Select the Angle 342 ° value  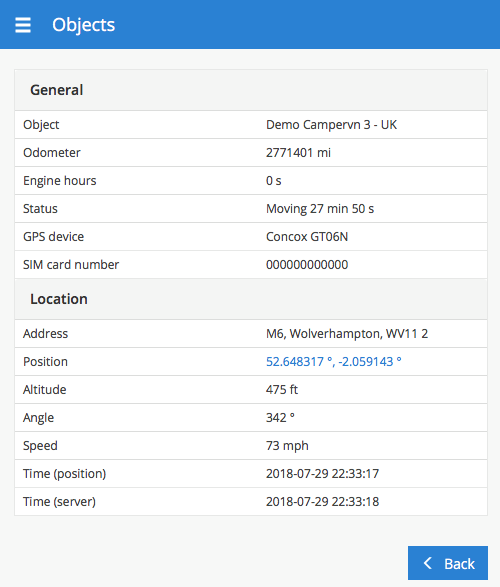[x=280, y=417]
